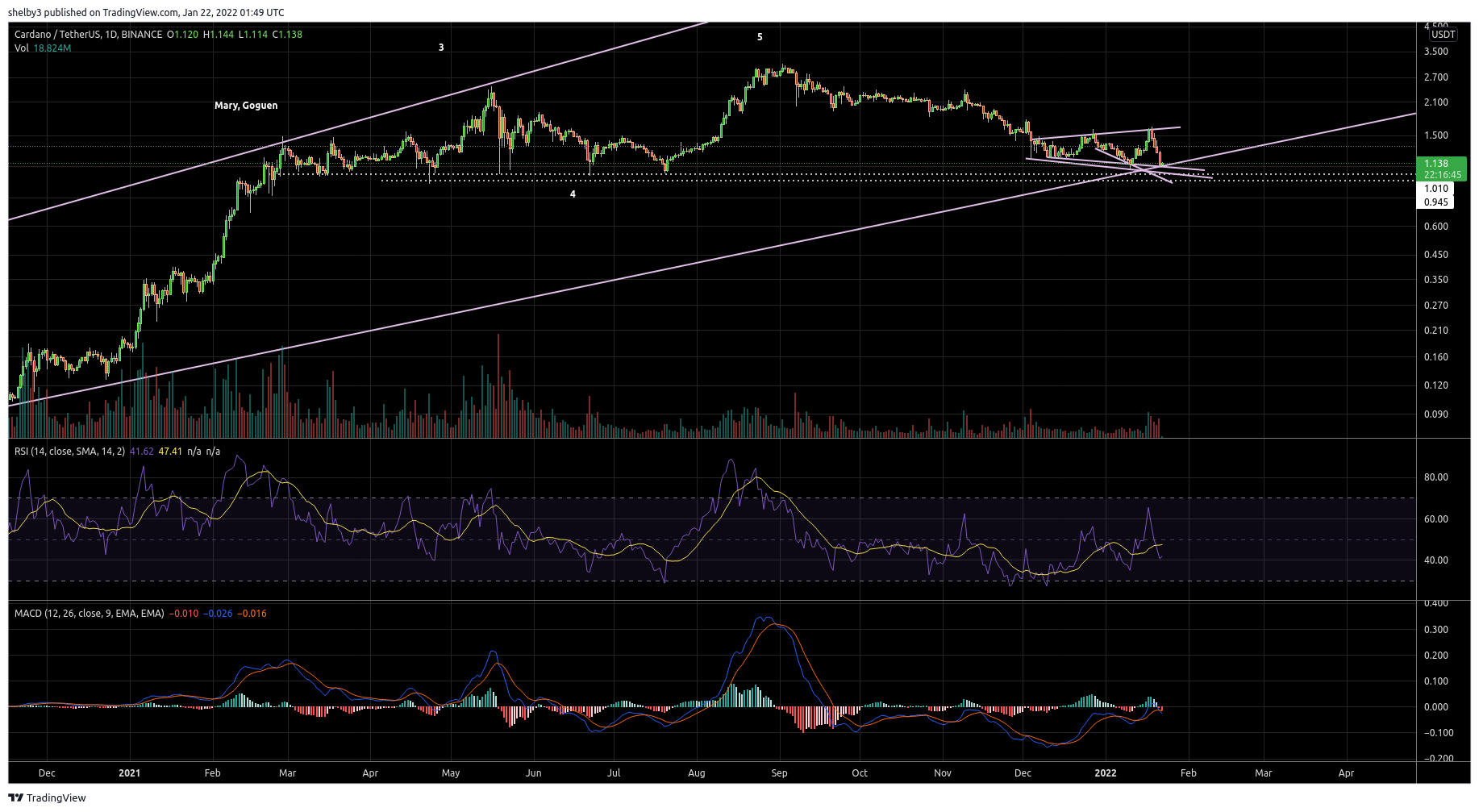Click the RSI SMA value 47.41 in legend
Screen dimensions: 1479x812
[x=170, y=452]
